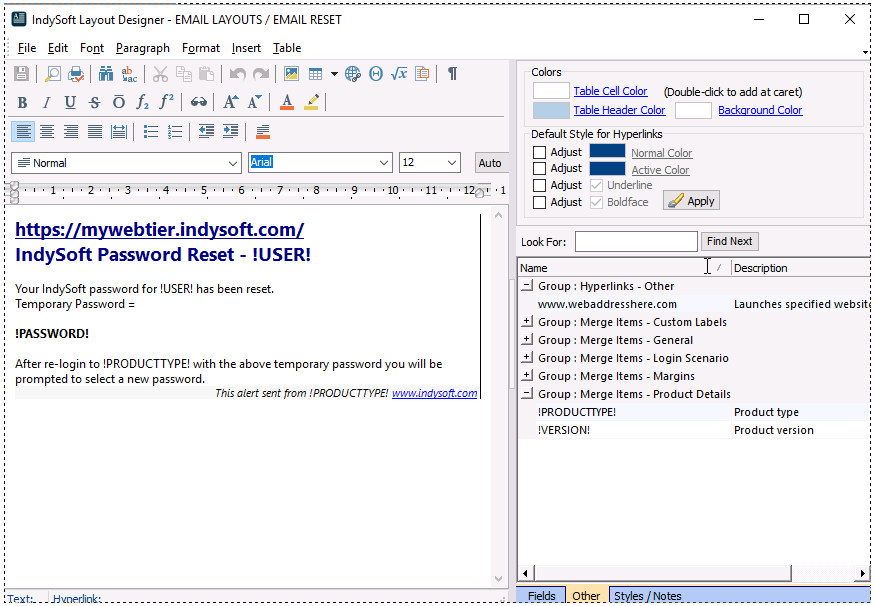Click the Print Preview magnifier icon

(52, 74)
